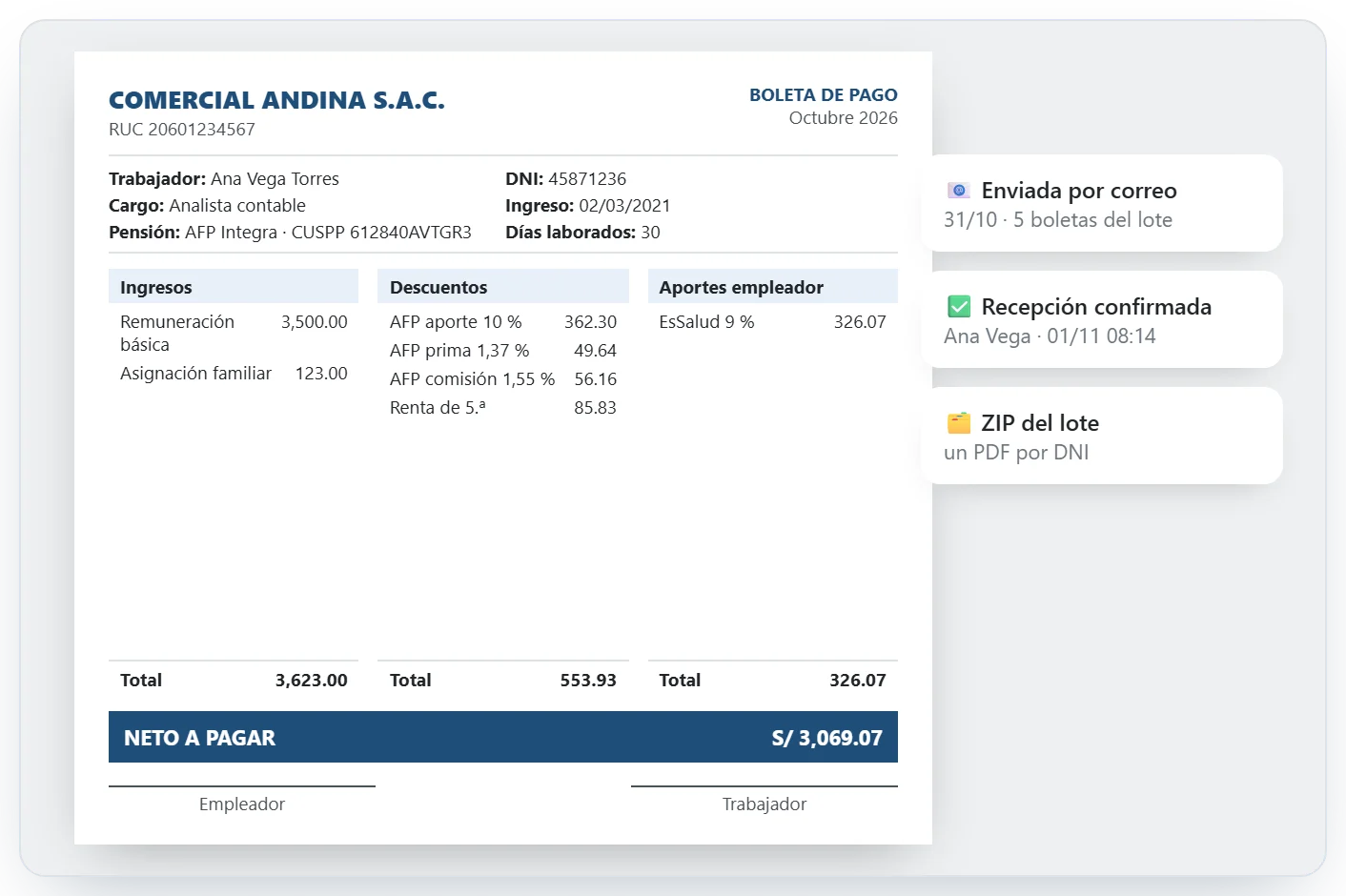Click the 31/10 · 5 boletas del lote subtitle
The width and height of the screenshot is (1346, 896).
coord(1058,220)
